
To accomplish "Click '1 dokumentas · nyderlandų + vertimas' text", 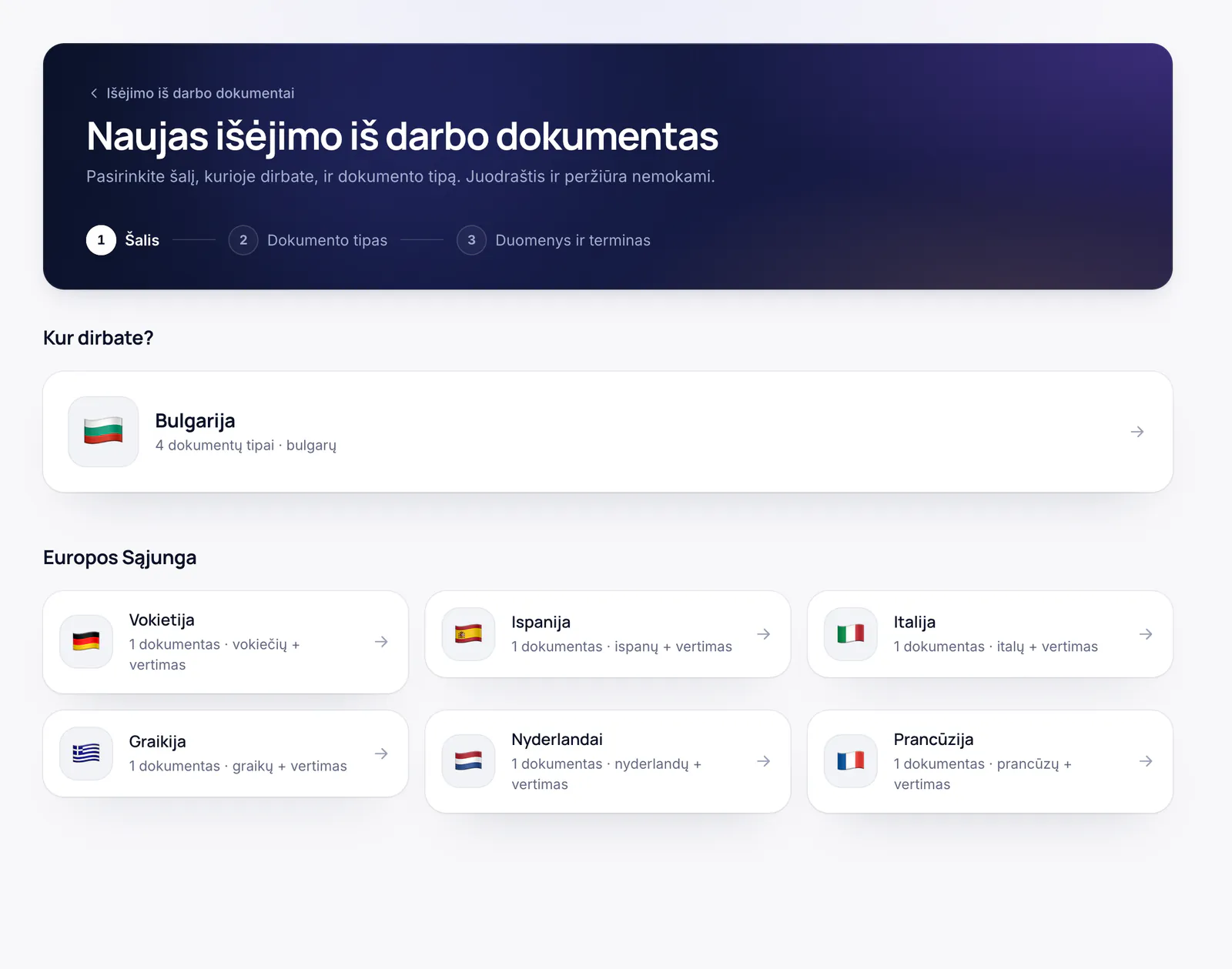I will (607, 774).
